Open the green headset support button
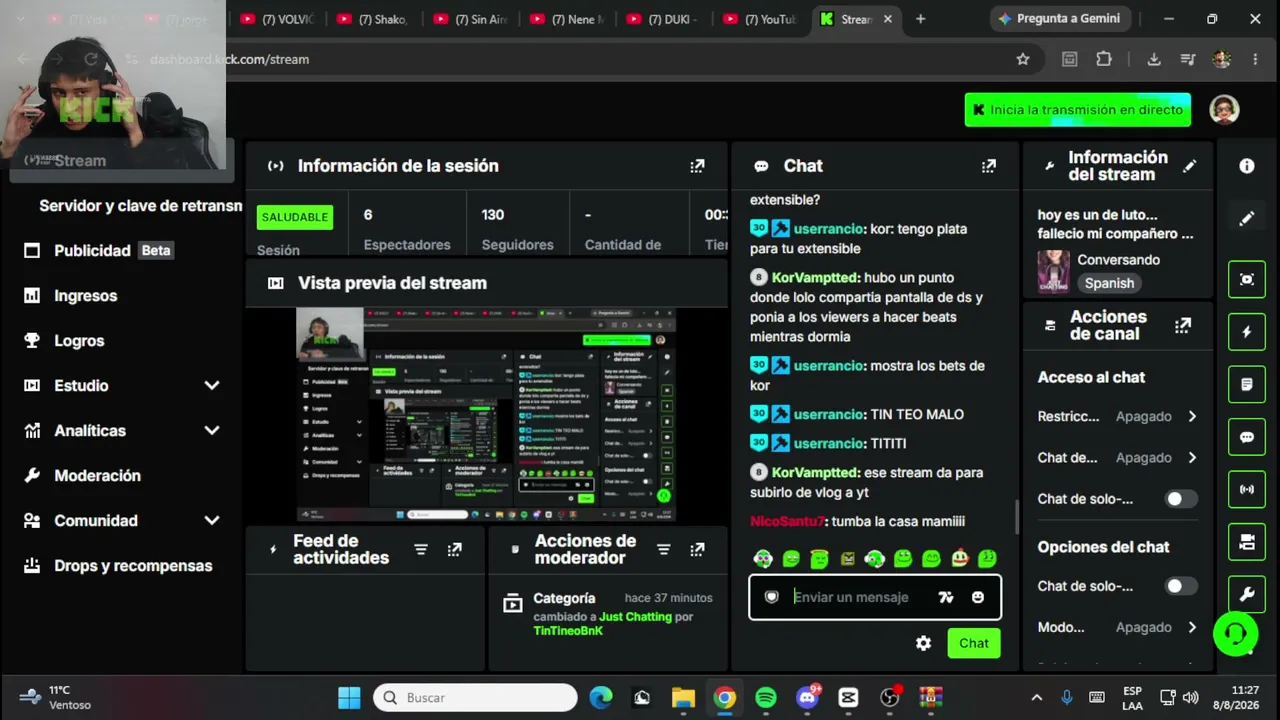Screen dimensions: 1280x720 point(1235,633)
